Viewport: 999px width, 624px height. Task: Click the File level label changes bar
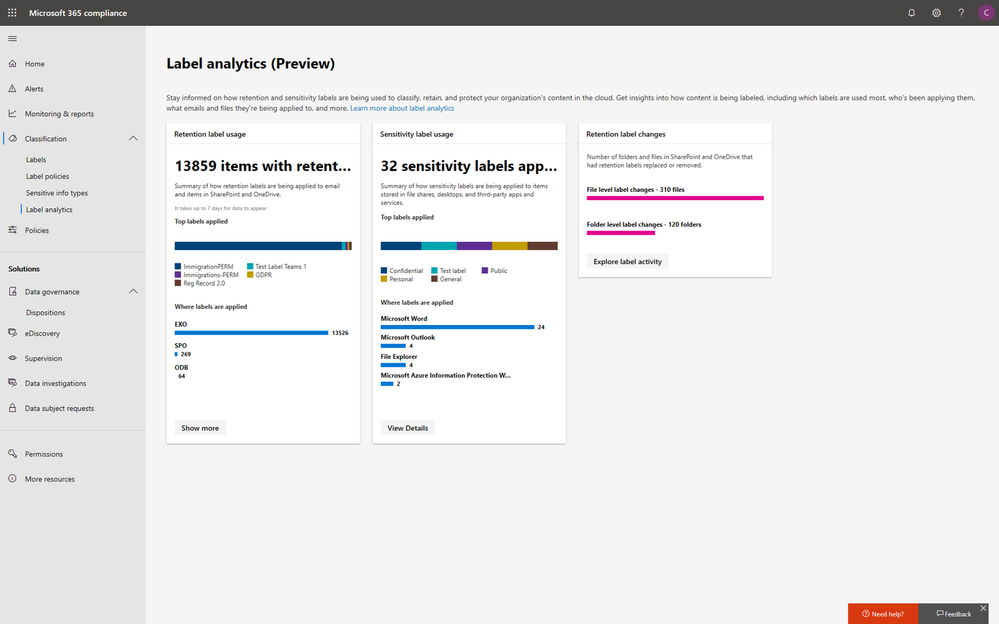(x=675, y=198)
